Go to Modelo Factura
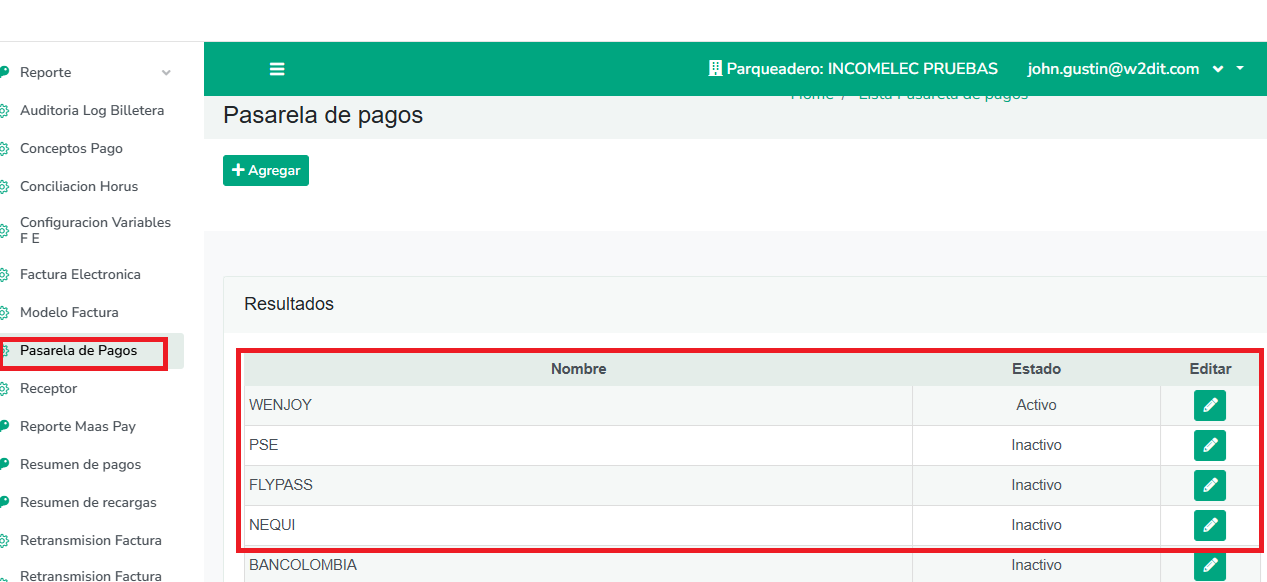Viewport: 1267px width, 582px height. point(69,313)
